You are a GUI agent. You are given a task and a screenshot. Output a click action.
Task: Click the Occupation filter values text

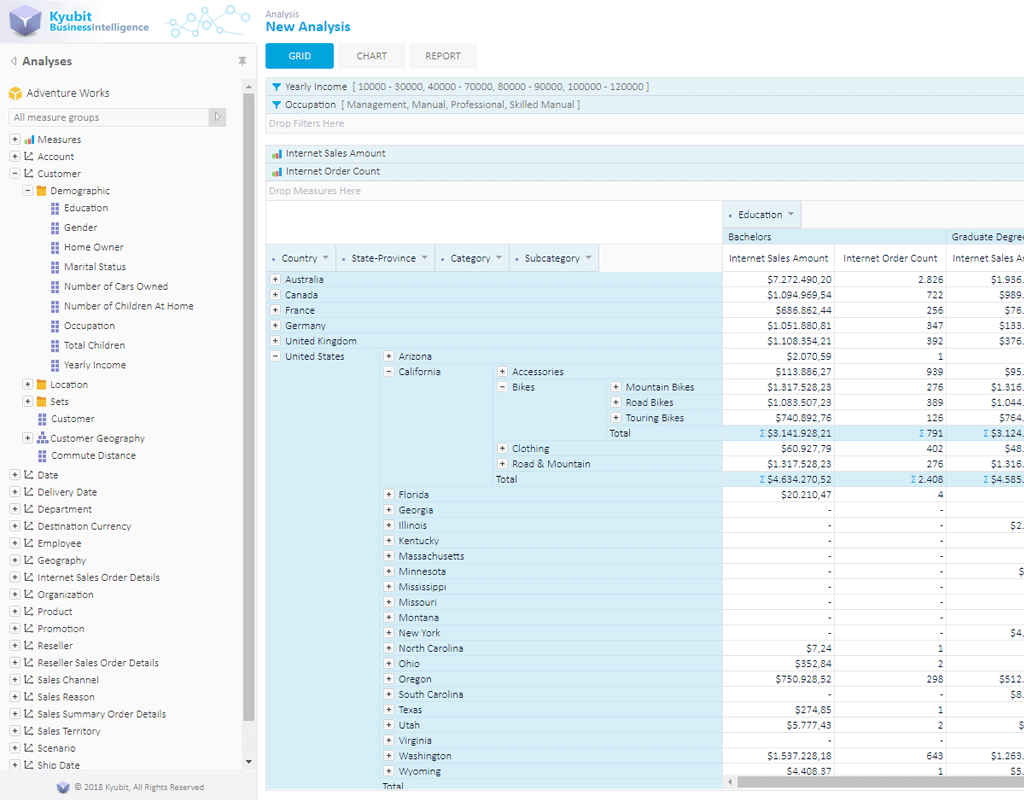(460, 104)
